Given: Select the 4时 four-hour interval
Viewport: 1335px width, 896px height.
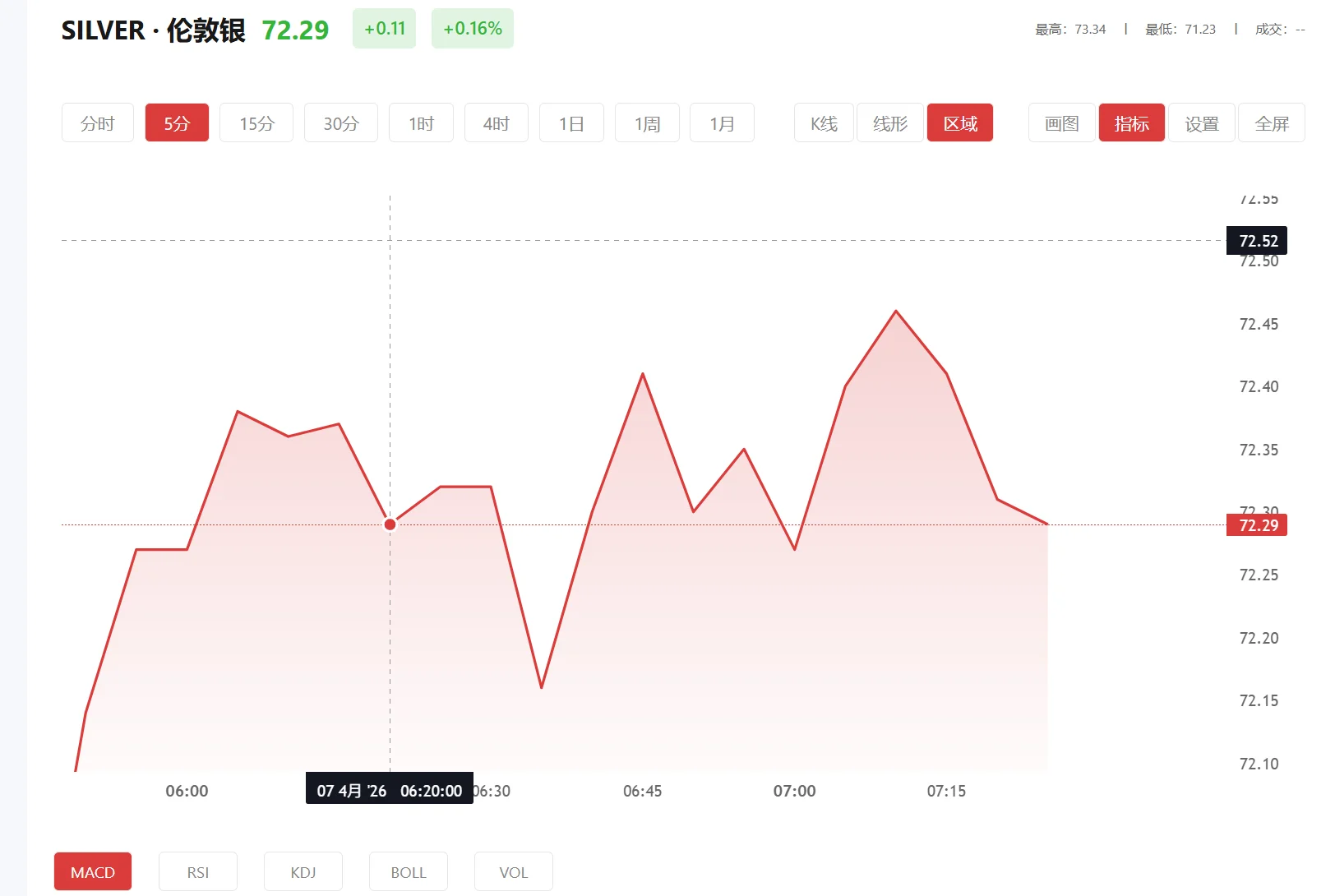Looking at the screenshot, I should tap(496, 122).
